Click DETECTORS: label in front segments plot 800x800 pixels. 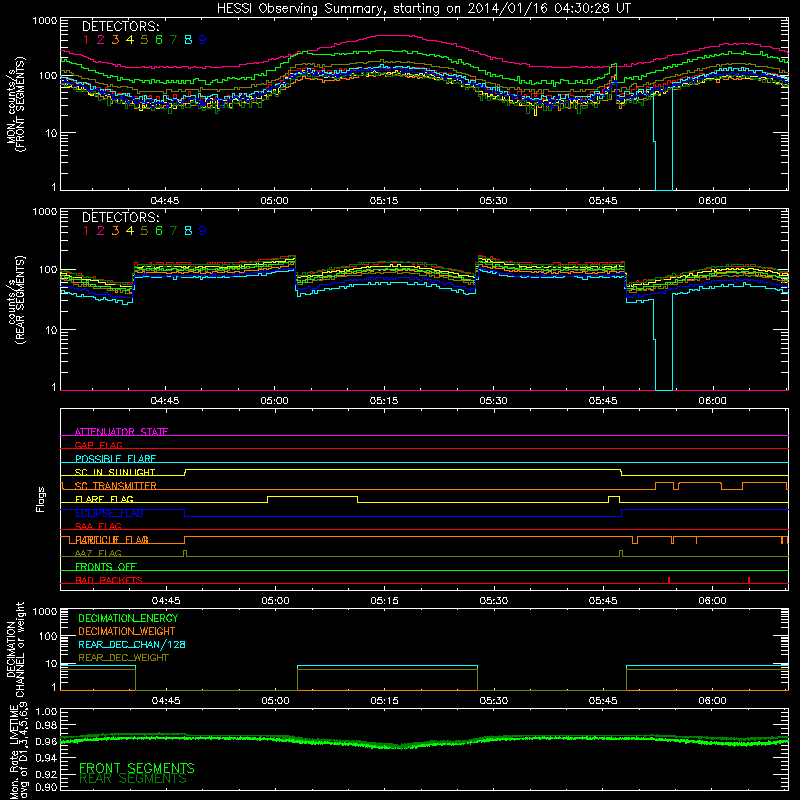pyautogui.click(x=120, y=26)
